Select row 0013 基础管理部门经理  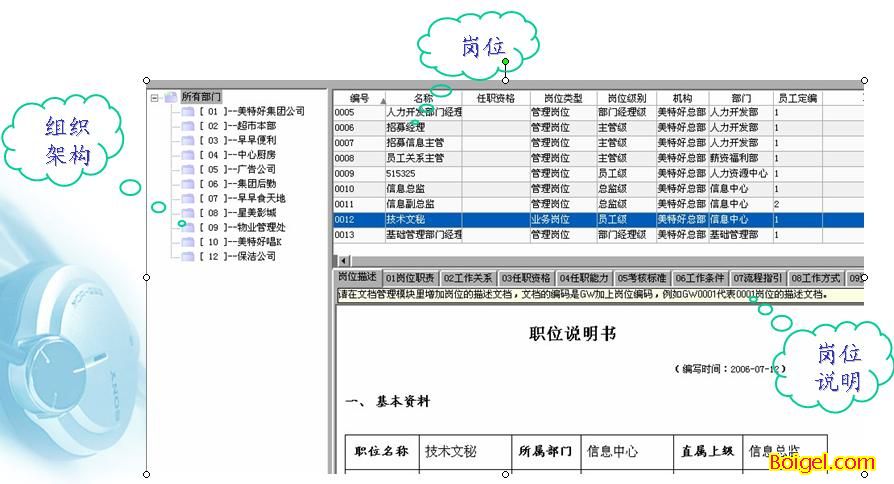(598, 235)
